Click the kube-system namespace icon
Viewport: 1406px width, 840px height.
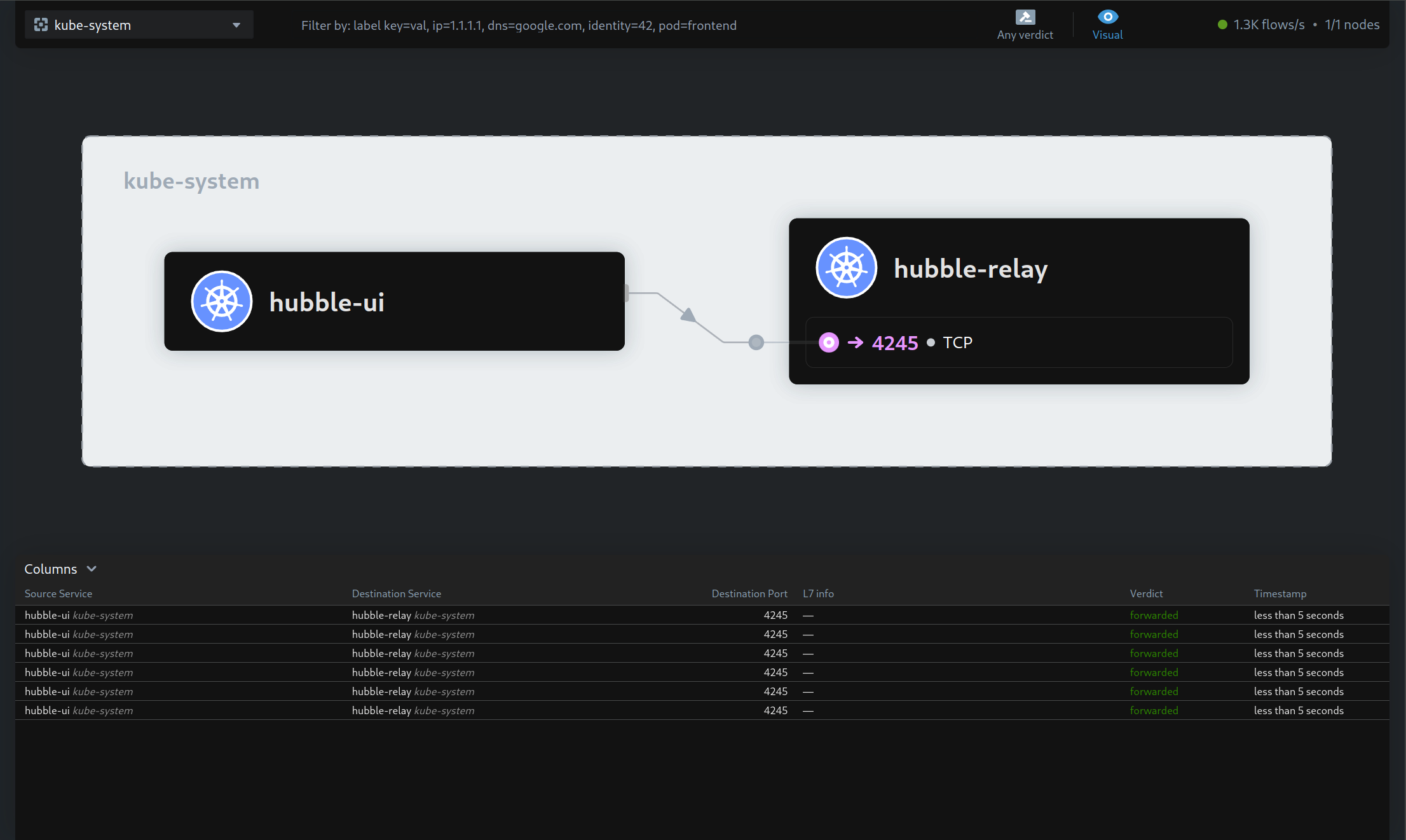41,25
